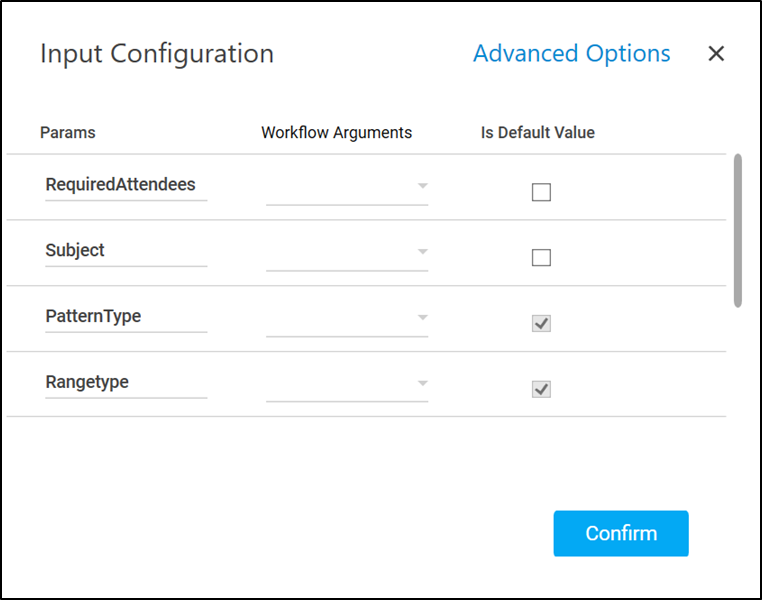Click the Rangetype param name field

click(x=126, y=382)
